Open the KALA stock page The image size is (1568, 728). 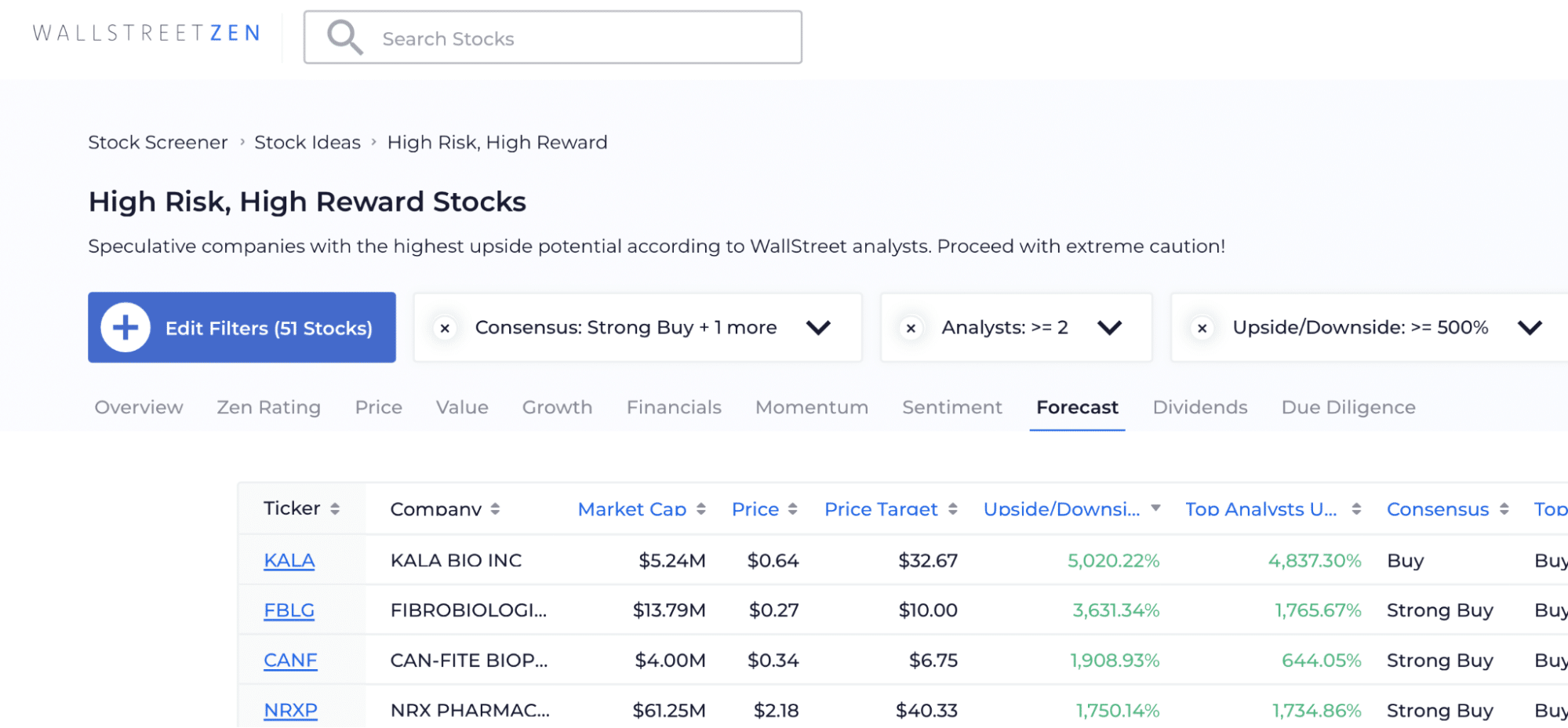[x=288, y=560]
